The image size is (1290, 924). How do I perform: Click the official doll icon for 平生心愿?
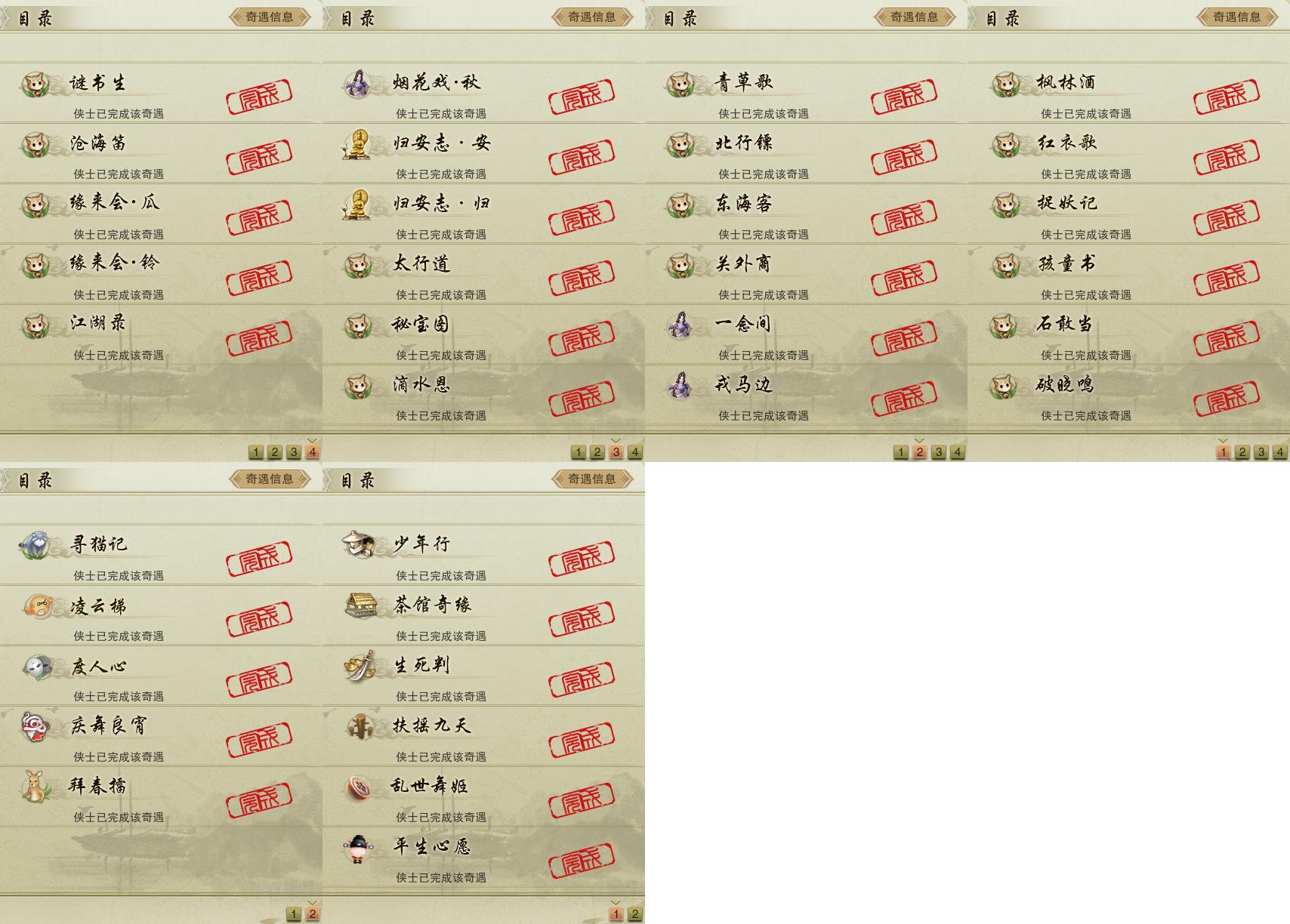coord(356,848)
